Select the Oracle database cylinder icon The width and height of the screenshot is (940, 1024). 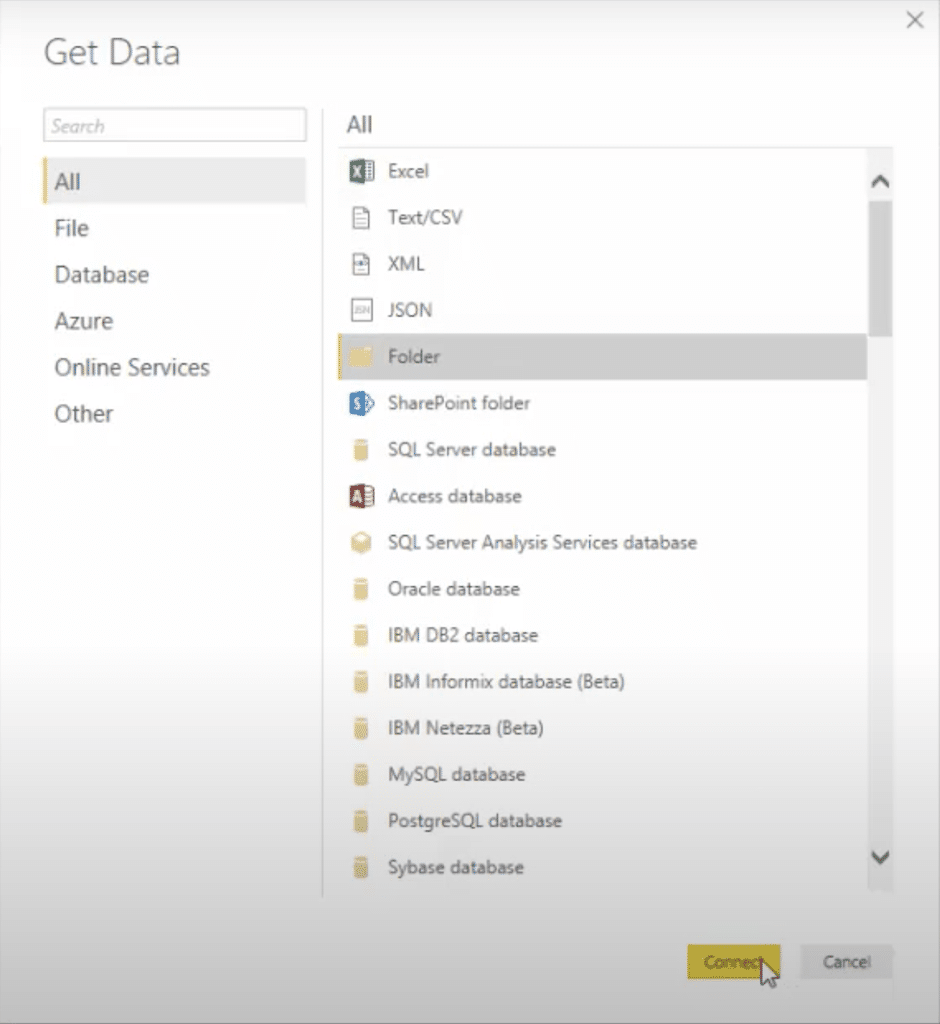pos(361,589)
